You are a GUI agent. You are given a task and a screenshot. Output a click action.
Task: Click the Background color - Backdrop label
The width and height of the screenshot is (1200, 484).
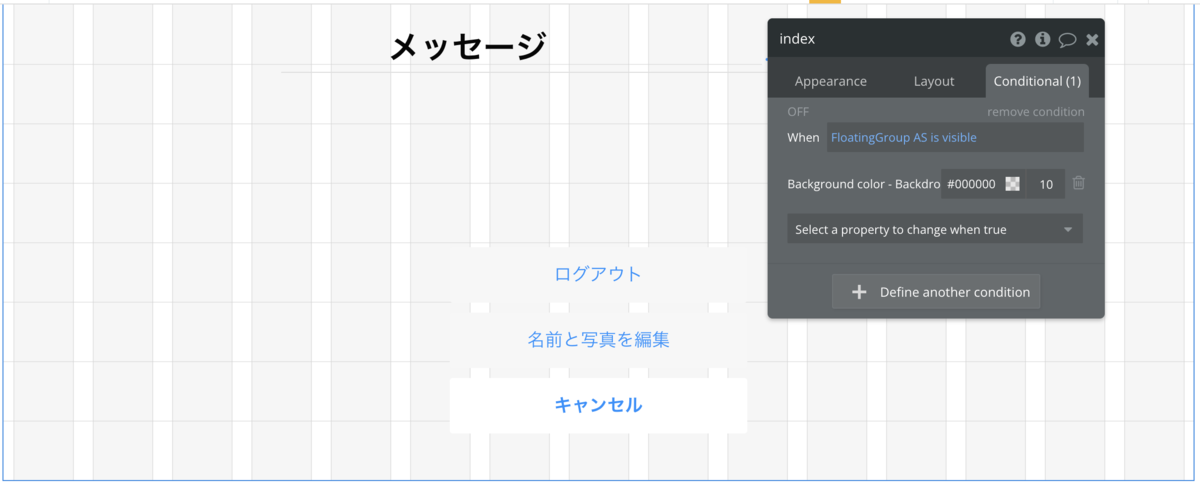(x=864, y=184)
